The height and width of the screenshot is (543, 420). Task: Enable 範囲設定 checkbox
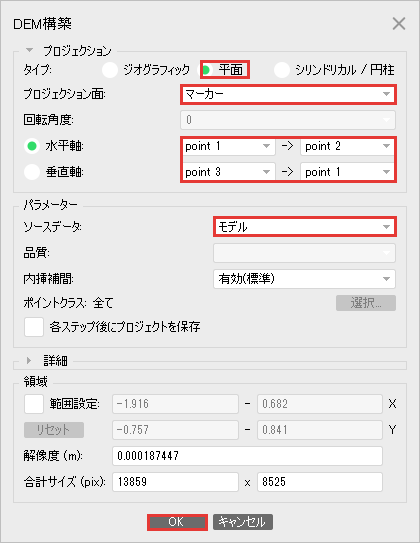(x=34, y=404)
